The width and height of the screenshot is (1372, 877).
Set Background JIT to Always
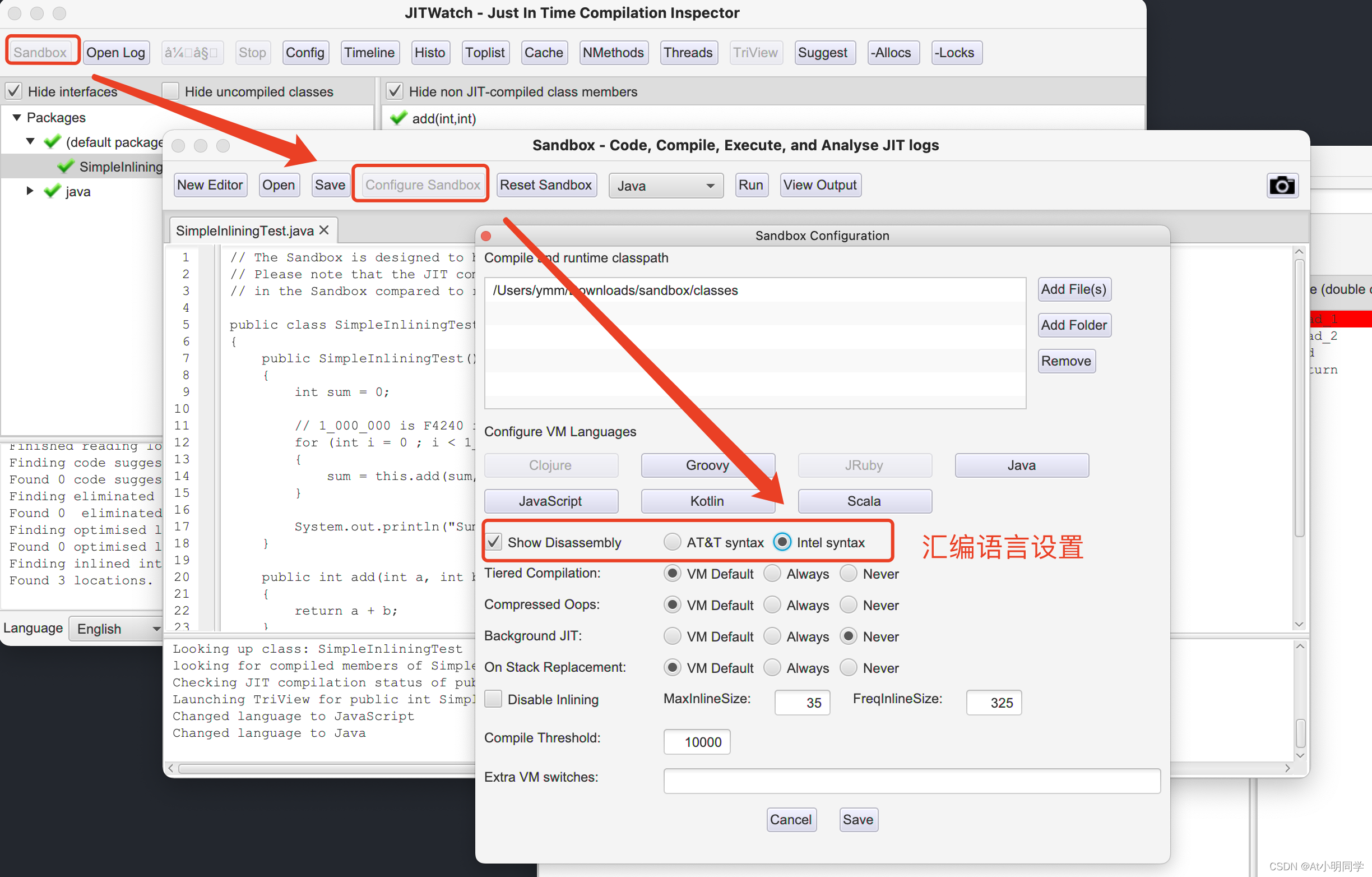point(772,636)
